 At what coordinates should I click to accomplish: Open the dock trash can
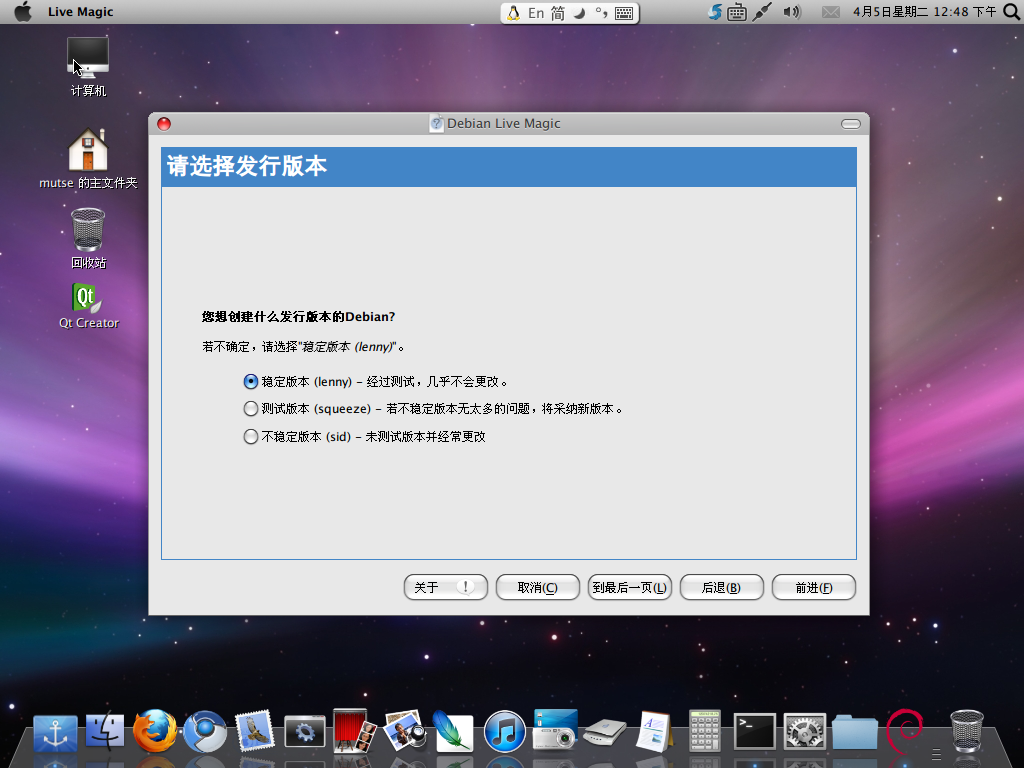[967, 731]
